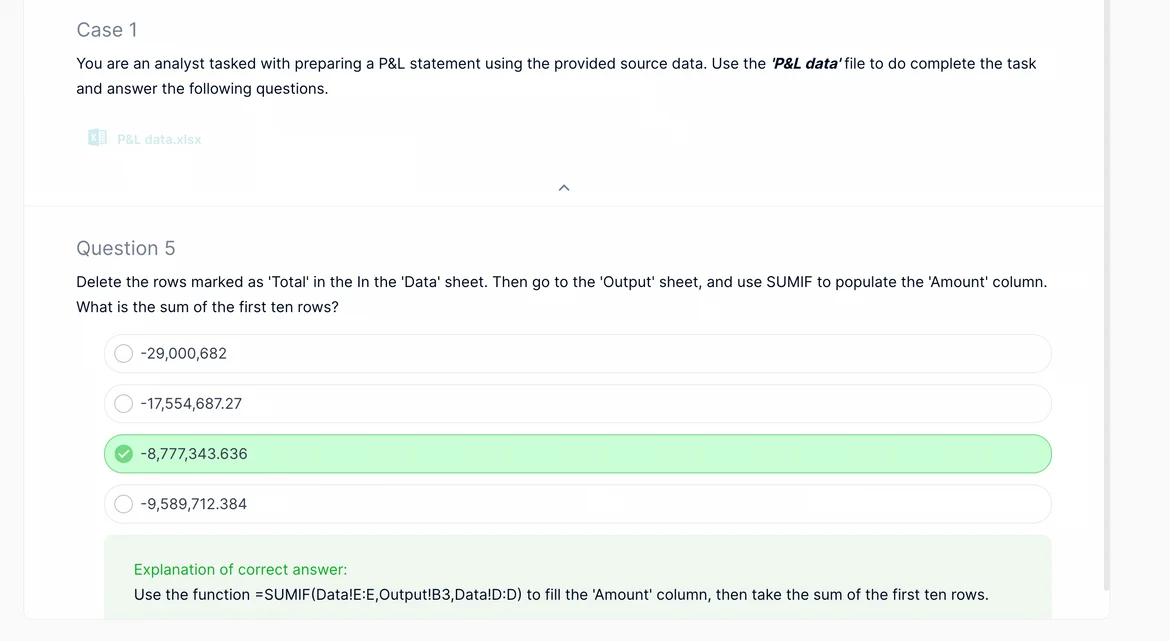Viewport: 1170px width, 641px height.
Task: Click the Question 5 heading
Action: pyautogui.click(x=126, y=248)
